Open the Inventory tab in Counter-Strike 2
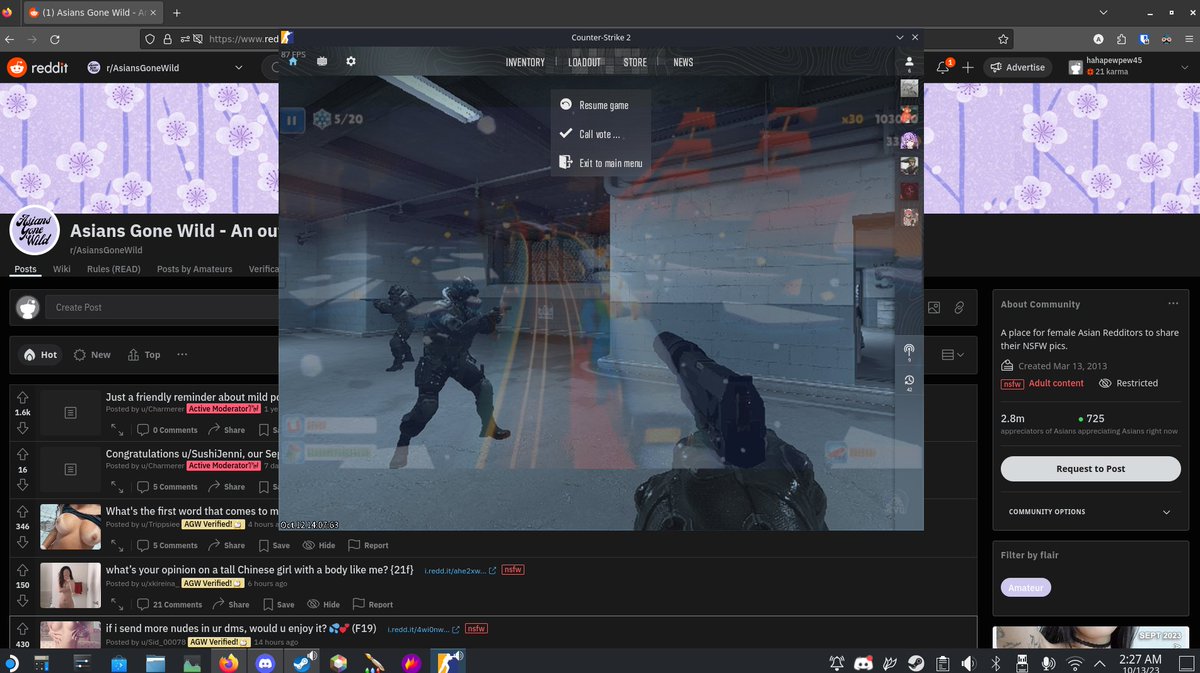The height and width of the screenshot is (673, 1200). (525, 62)
